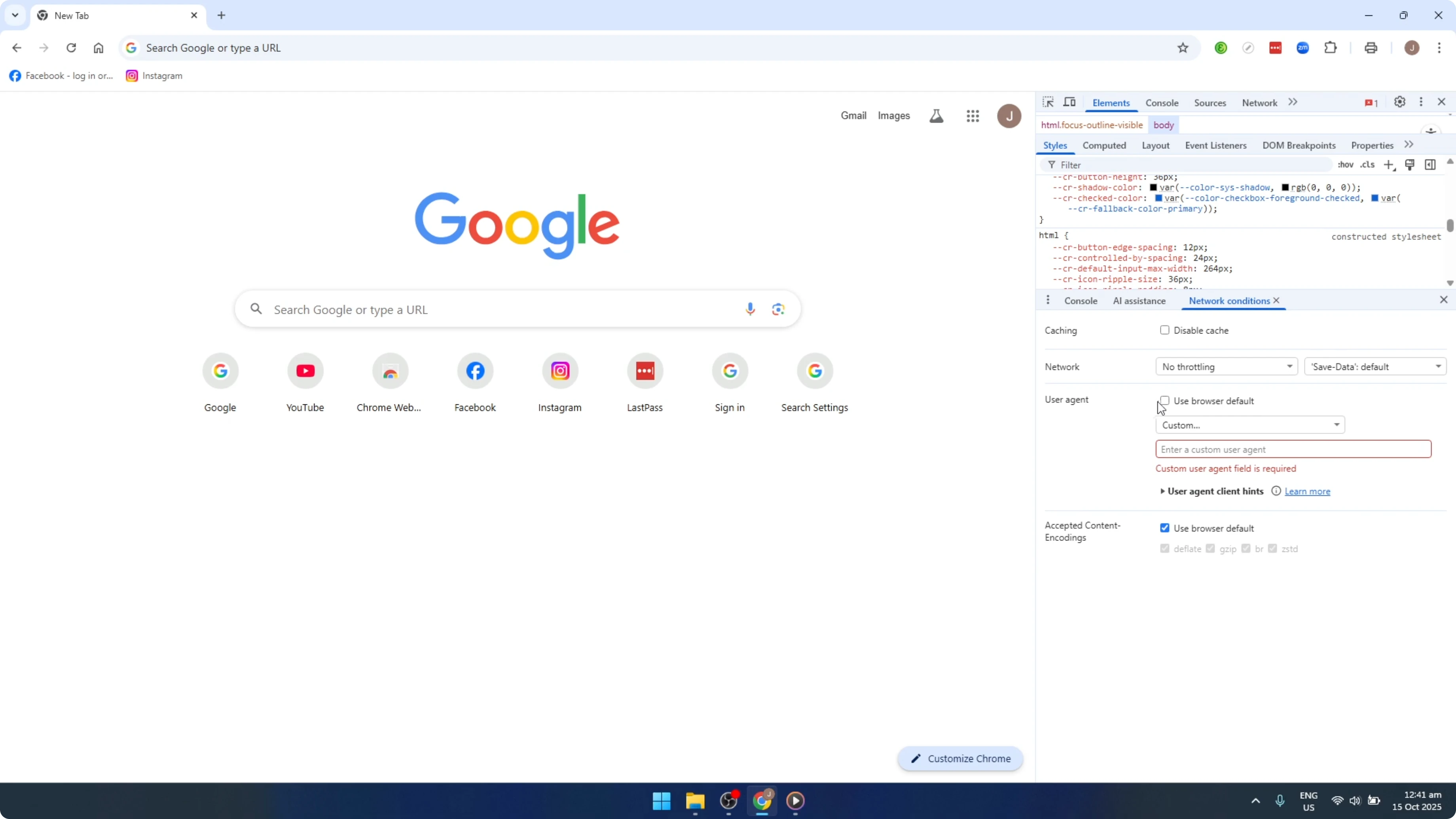Image resolution: width=1456 pixels, height=819 pixels.
Task: Switch to the Console tab
Action: coord(1162,102)
